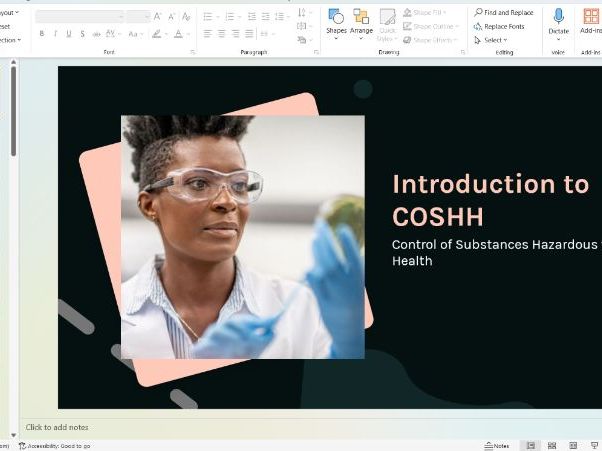Center the text

[x=222, y=34]
